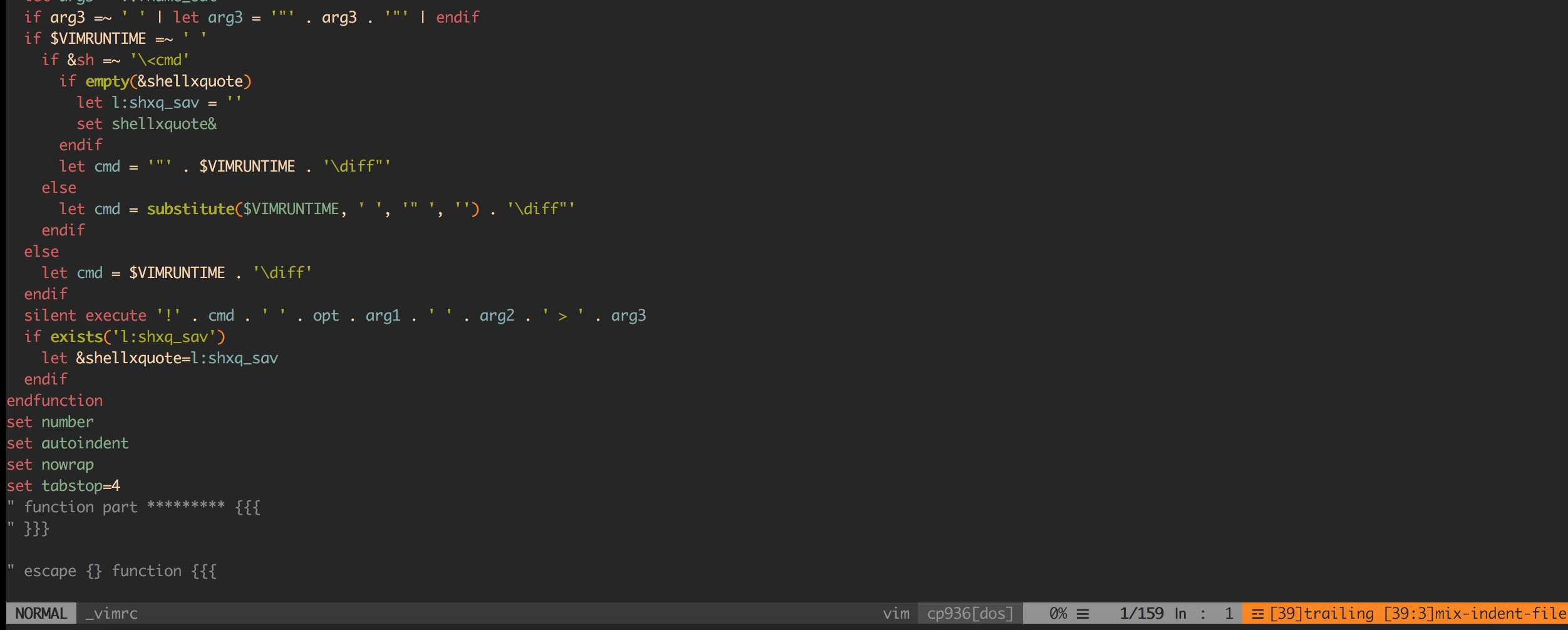The height and width of the screenshot is (630, 1568).
Task: Click 'if empty(&shellxquote)' line
Action: pyautogui.click(x=155, y=81)
